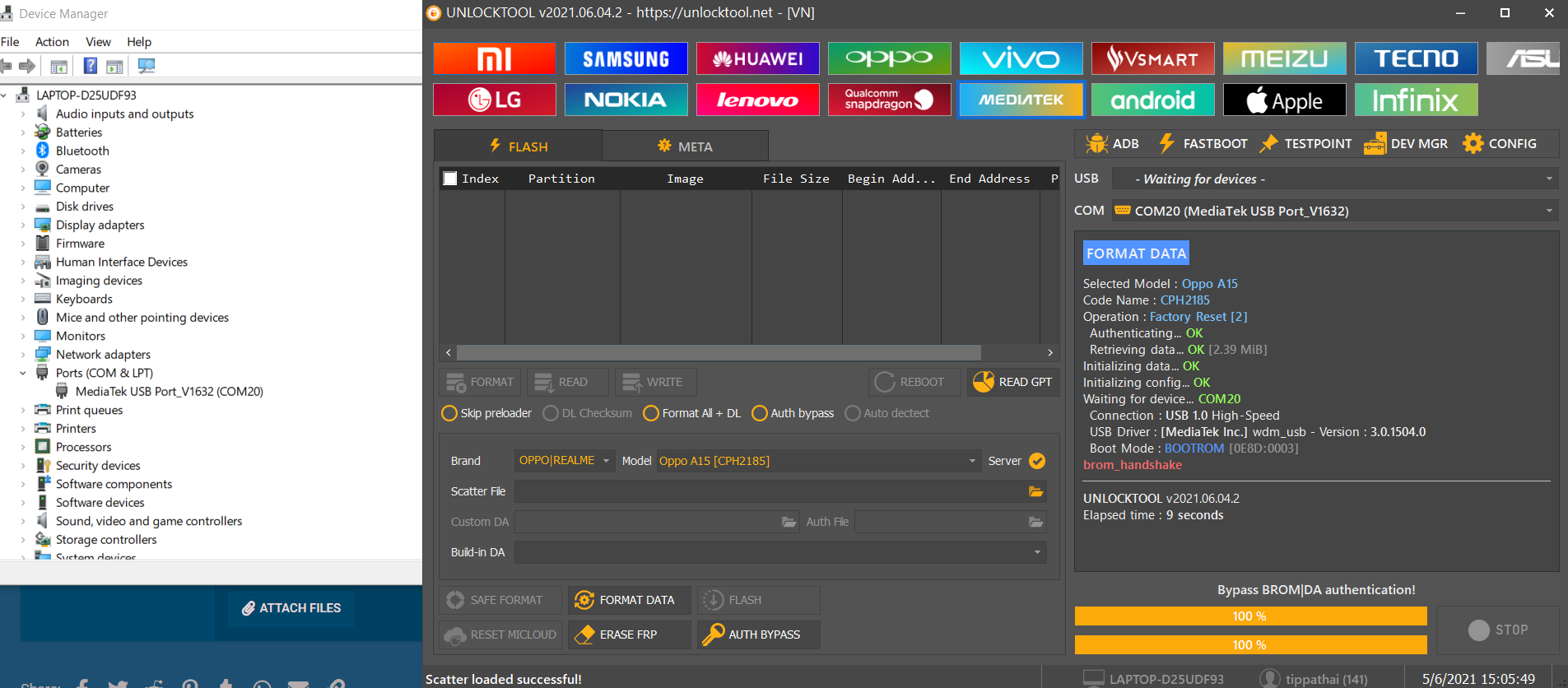1568x688 pixels.
Task: Open CONFIG settings
Action: pyautogui.click(x=1500, y=143)
